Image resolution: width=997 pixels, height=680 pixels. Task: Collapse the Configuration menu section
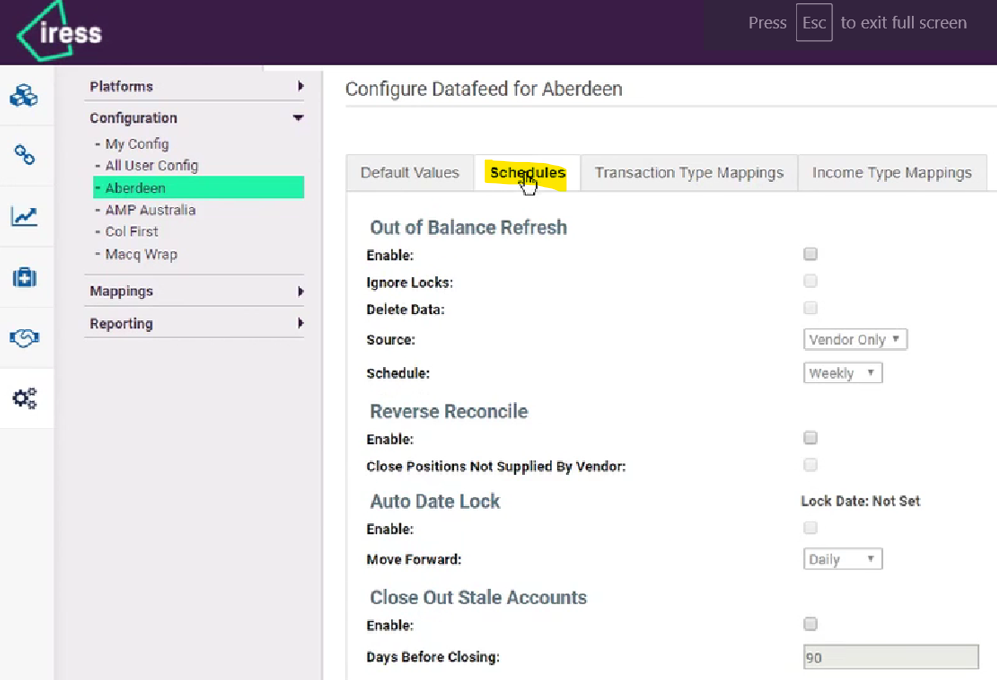195,118
